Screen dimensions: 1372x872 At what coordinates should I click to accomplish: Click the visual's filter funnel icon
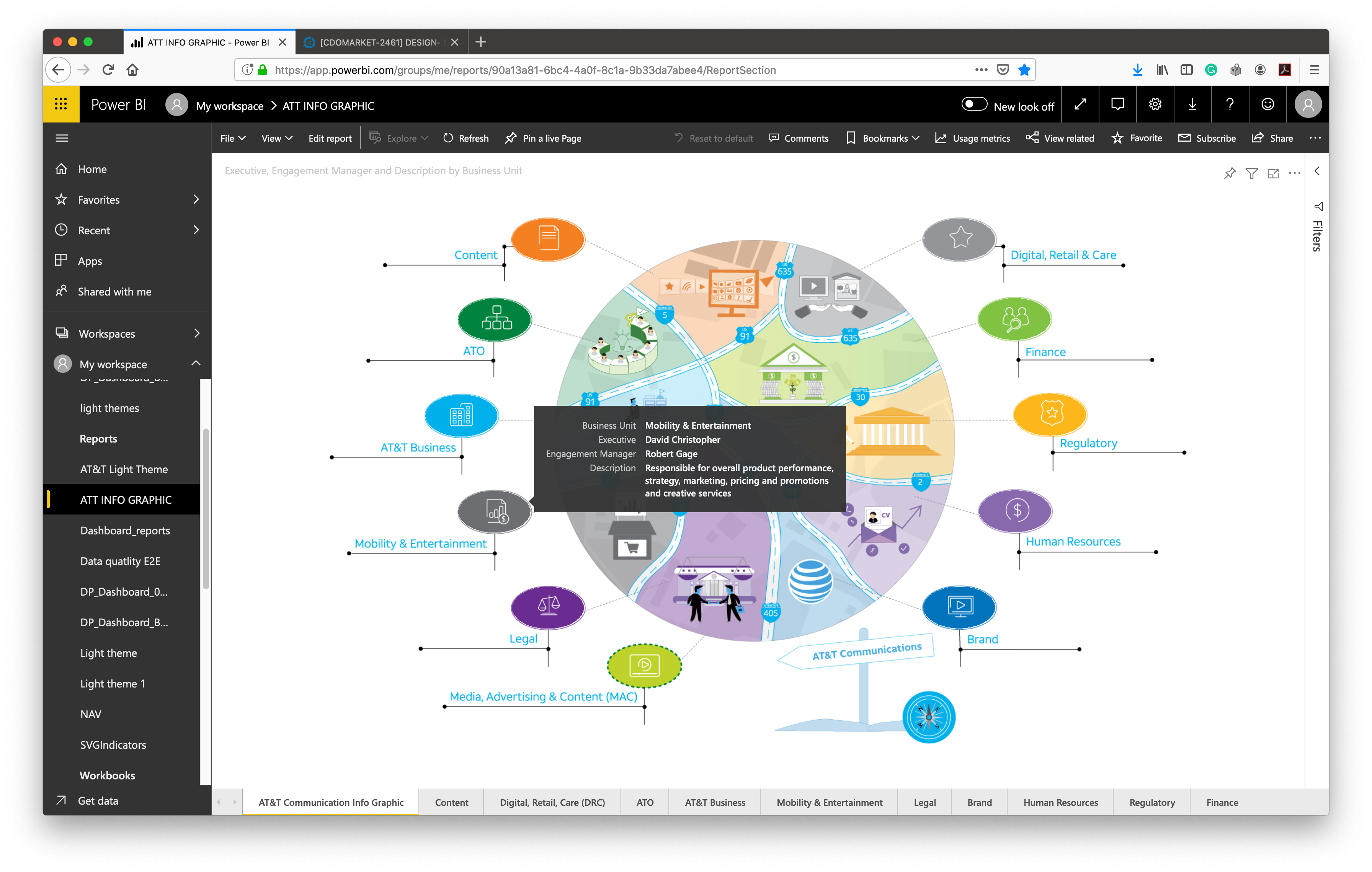1251,173
